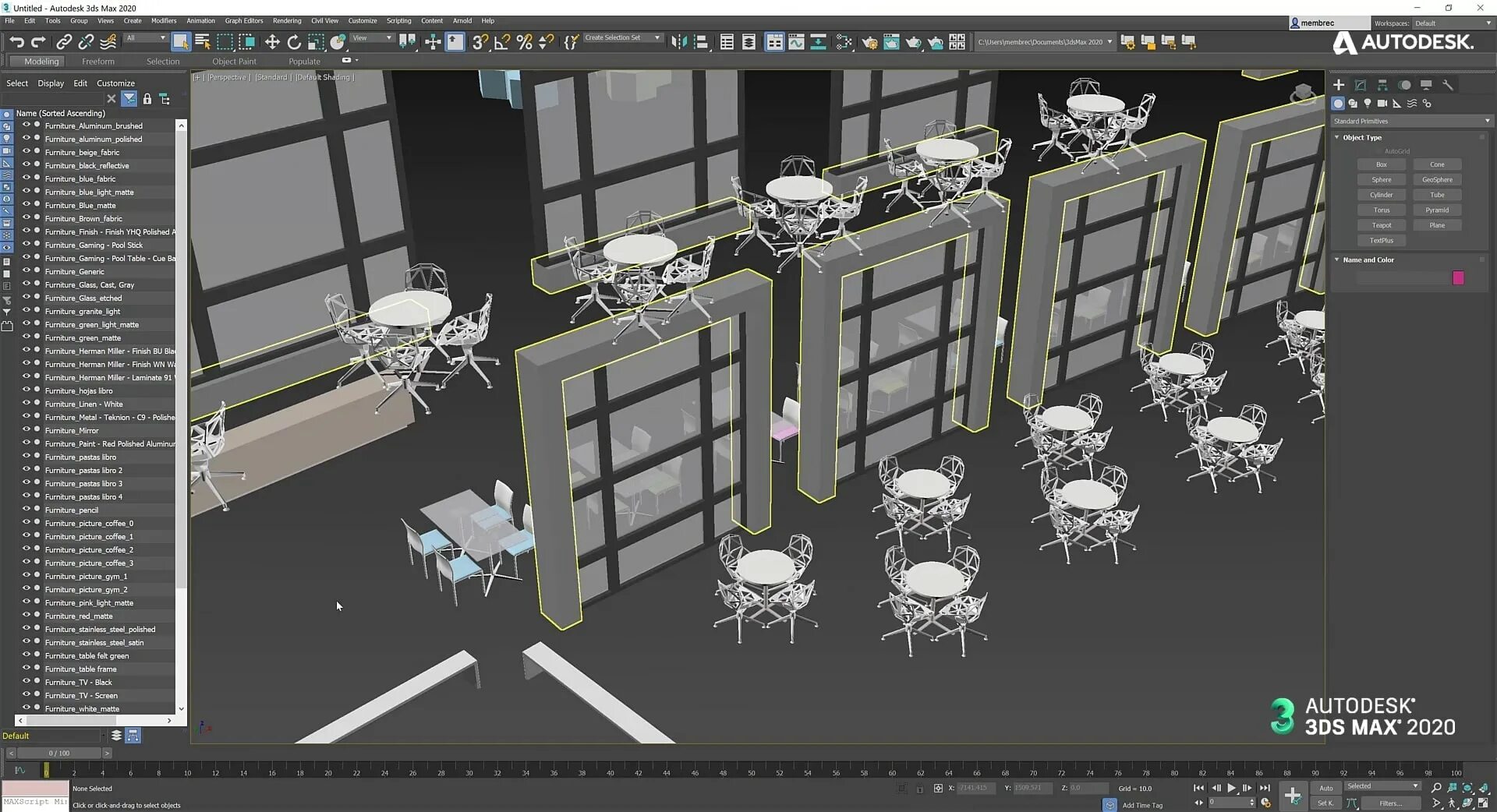Click the Align tool icon
1497x812 pixels.
click(x=701, y=42)
